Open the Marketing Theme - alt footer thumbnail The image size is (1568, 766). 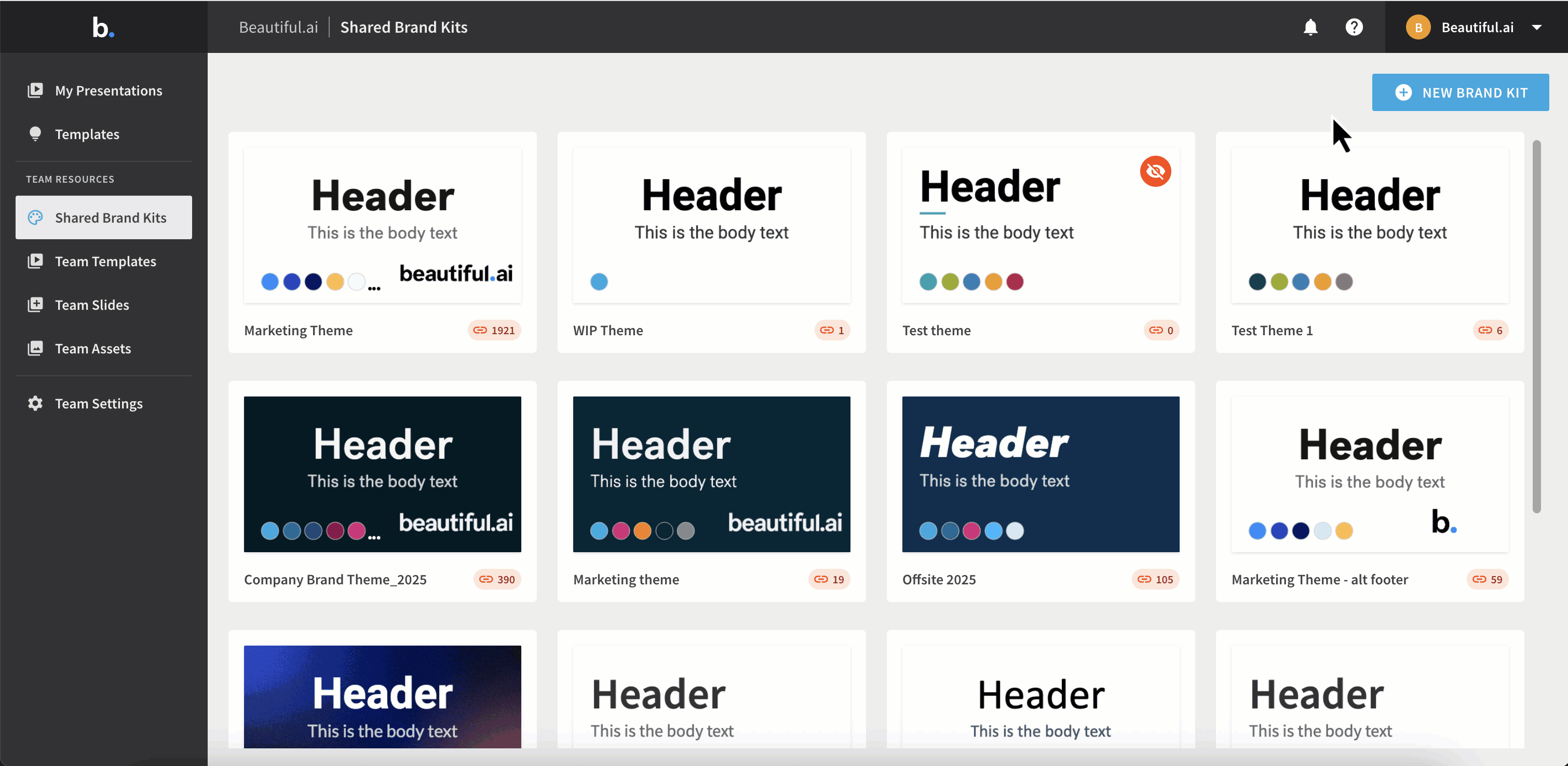(x=1370, y=474)
